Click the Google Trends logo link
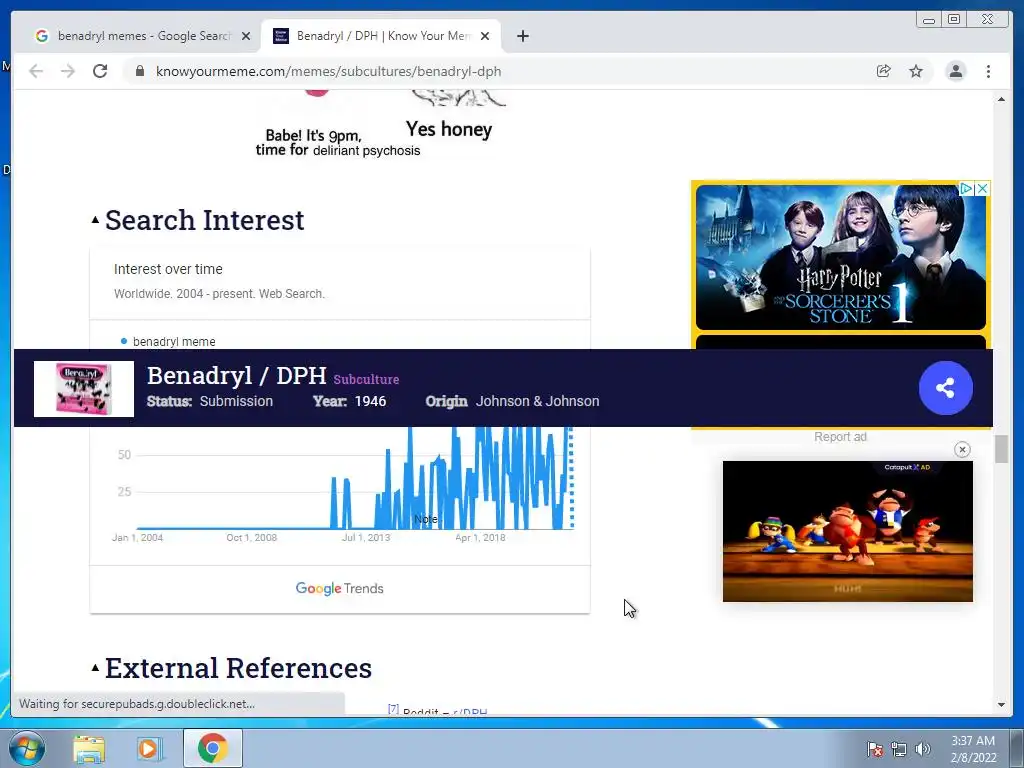The image size is (1024, 768). coord(340,588)
